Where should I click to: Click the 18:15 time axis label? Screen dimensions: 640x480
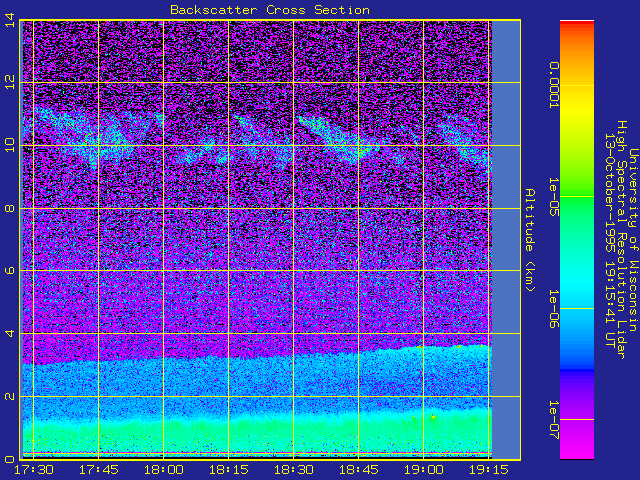pos(229,470)
